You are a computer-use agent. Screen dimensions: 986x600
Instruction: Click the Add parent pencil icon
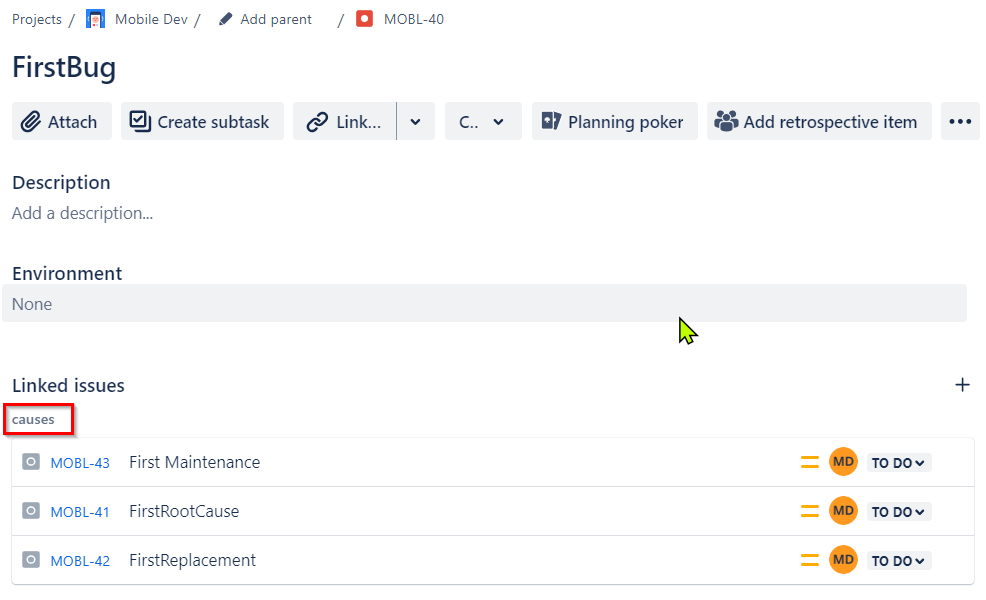pyautogui.click(x=225, y=19)
